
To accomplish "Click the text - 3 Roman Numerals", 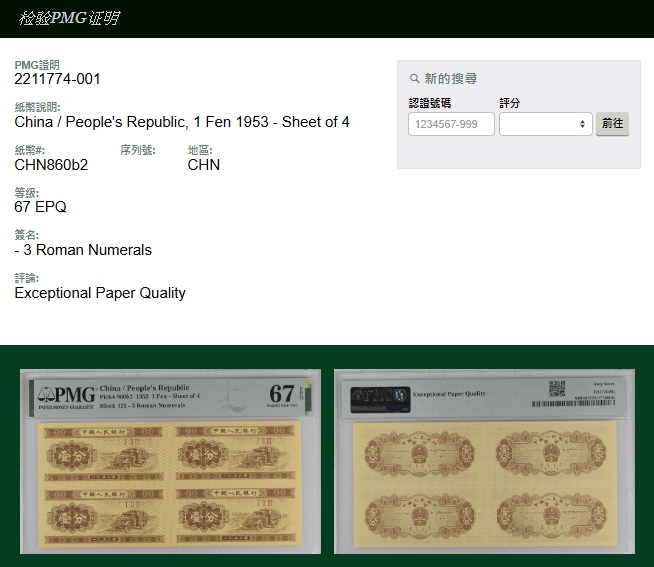I will 83,250.
